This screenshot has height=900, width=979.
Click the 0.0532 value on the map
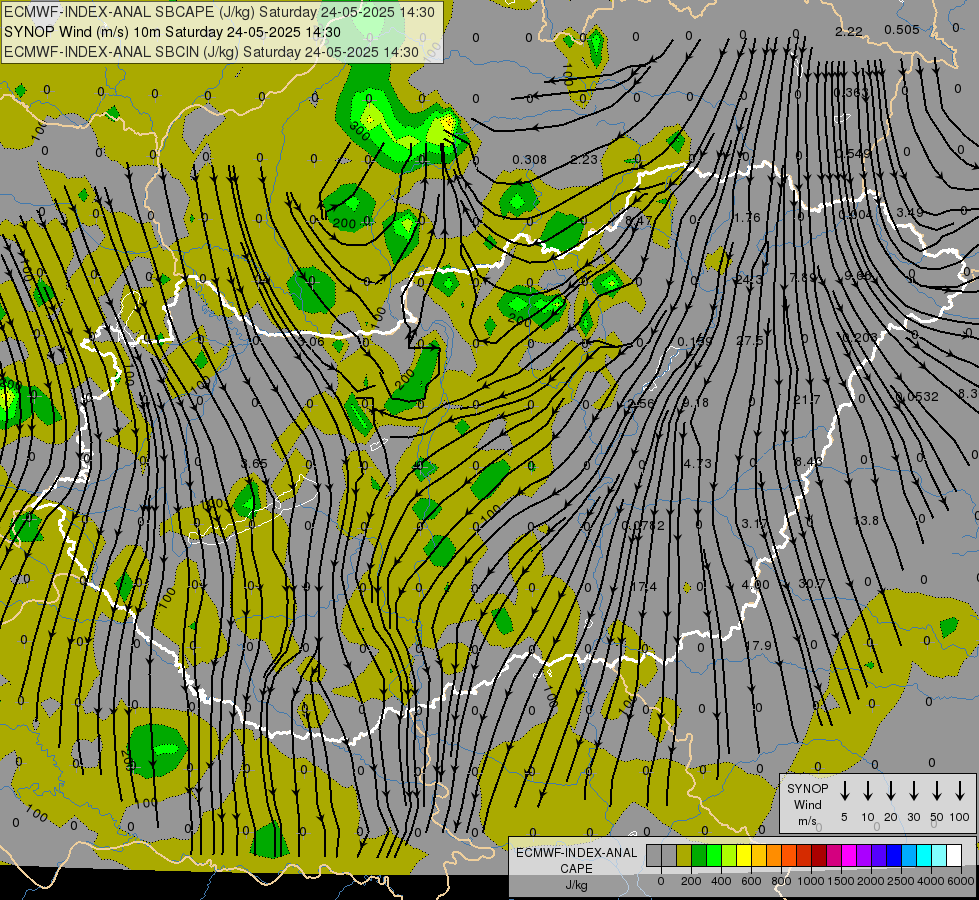tap(917, 397)
